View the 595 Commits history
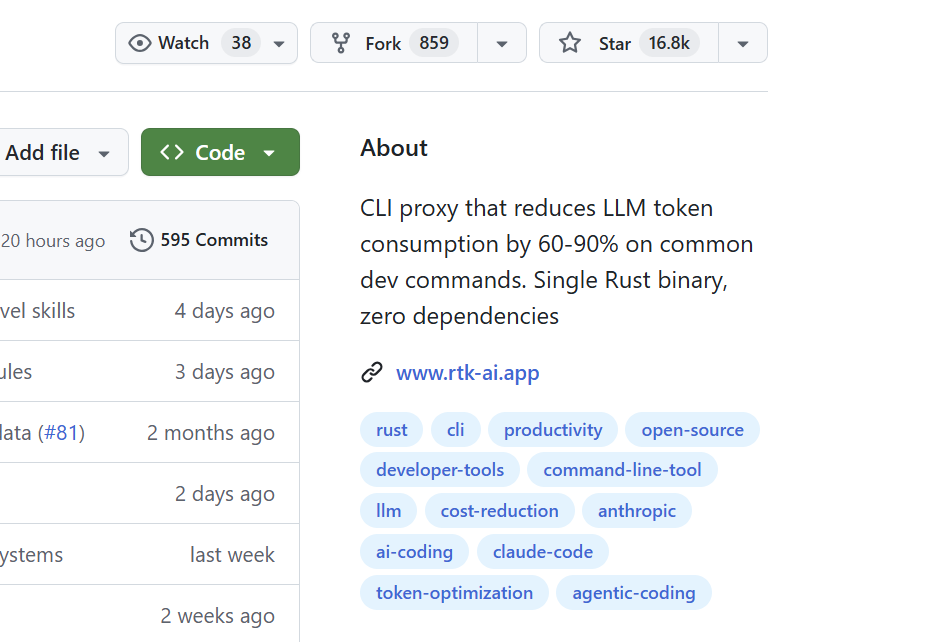Image resolution: width=941 pixels, height=642 pixels. [214, 240]
